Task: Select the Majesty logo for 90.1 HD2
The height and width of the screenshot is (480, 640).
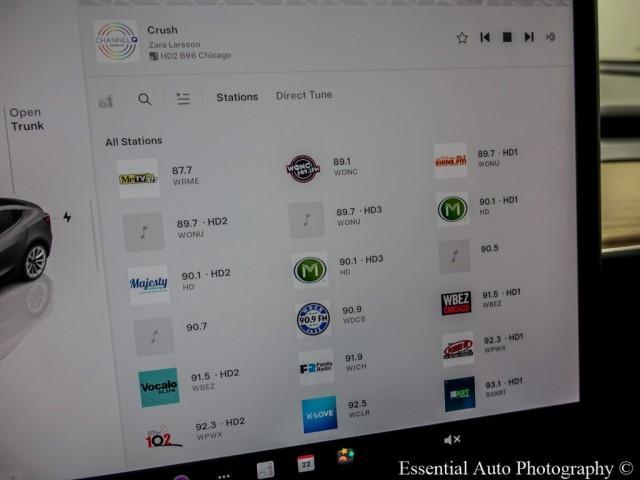Action: [149, 284]
